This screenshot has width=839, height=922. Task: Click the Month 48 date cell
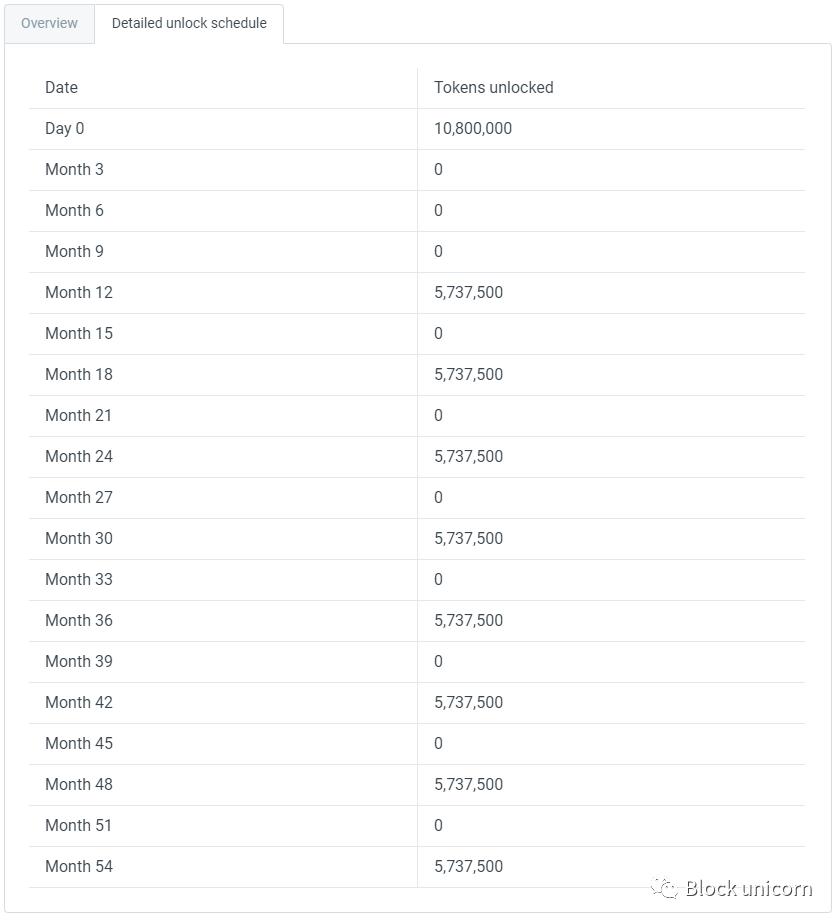pos(79,784)
